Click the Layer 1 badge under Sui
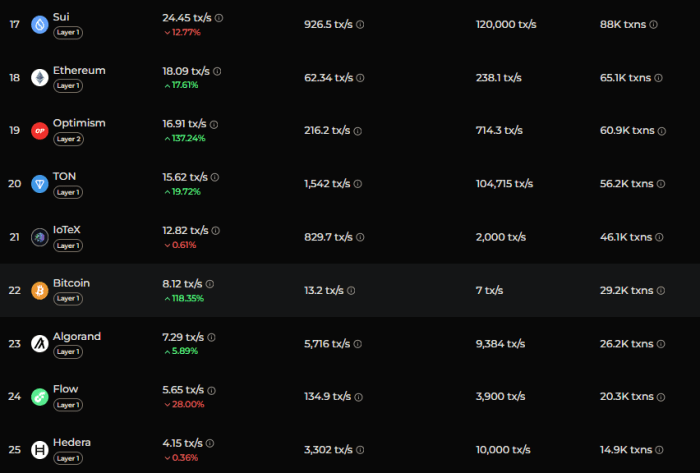This screenshot has height=473, width=700. tap(68, 33)
